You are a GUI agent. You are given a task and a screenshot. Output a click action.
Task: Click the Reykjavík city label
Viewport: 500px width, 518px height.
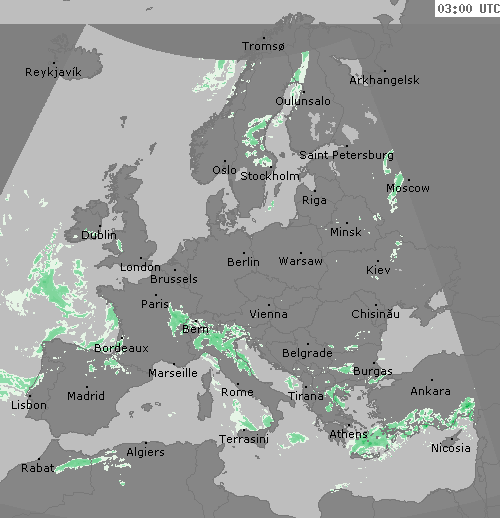[x=53, y=72]
